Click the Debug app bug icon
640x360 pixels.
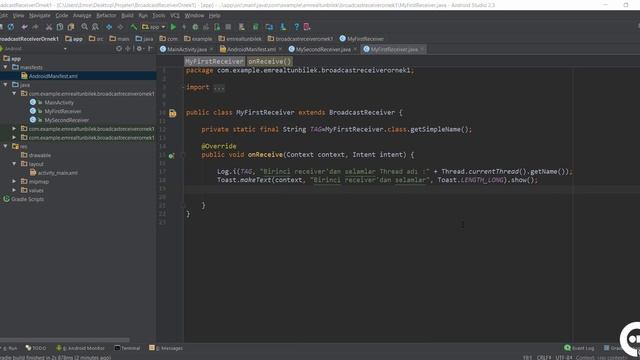pos(195,27)
